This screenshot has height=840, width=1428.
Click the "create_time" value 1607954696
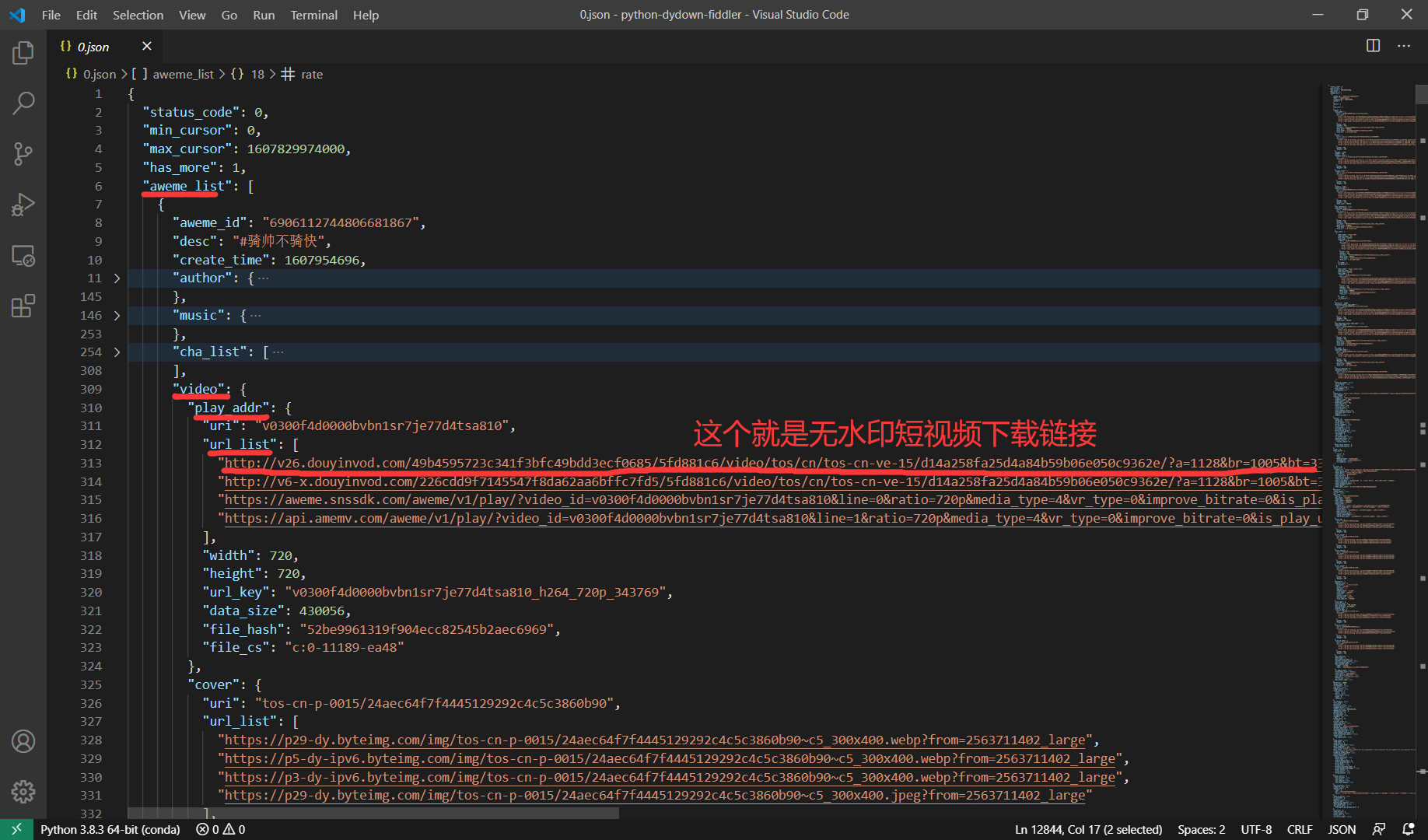(321, 261)
